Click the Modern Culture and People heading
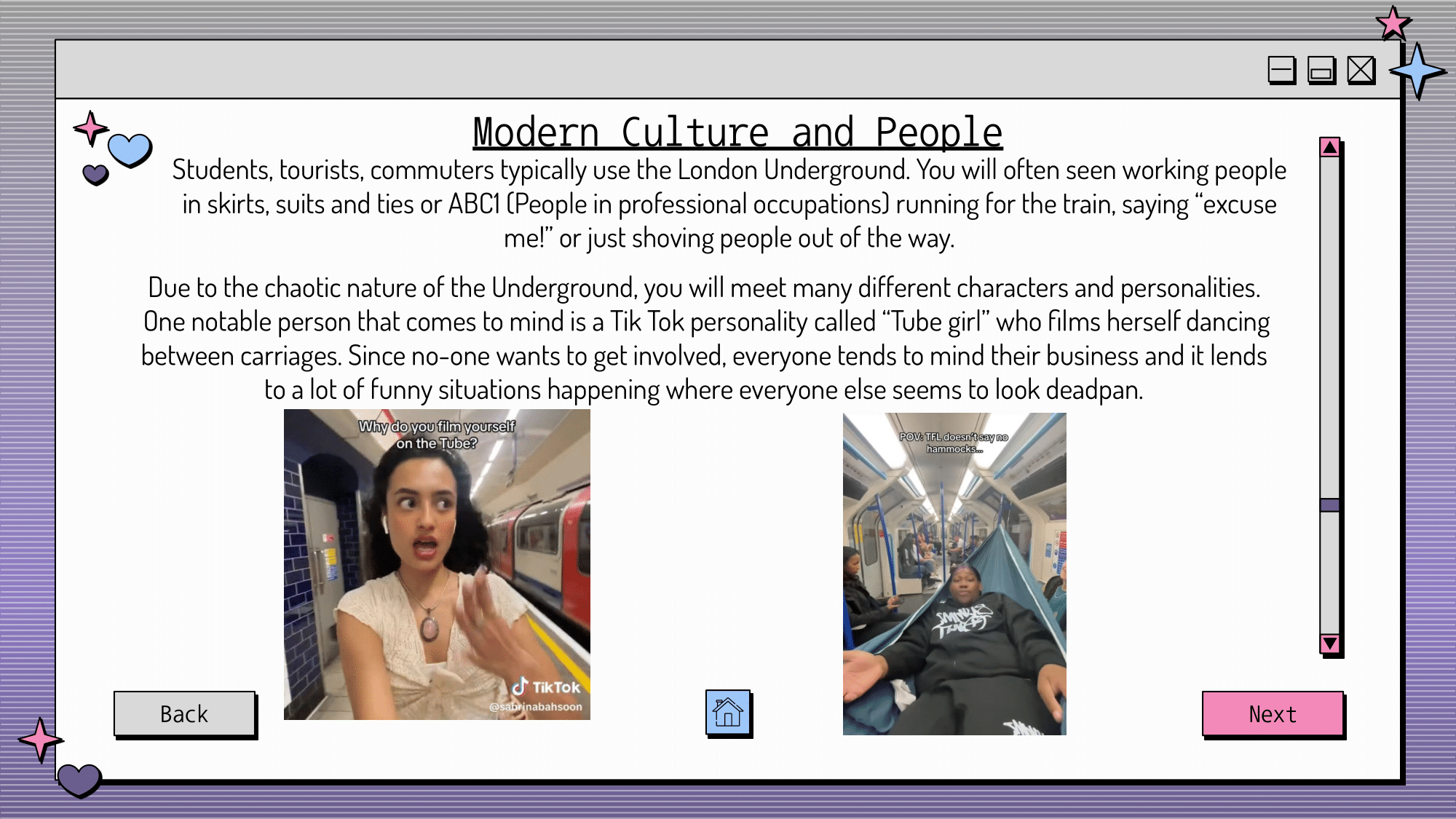 click(x=737, y=132)
